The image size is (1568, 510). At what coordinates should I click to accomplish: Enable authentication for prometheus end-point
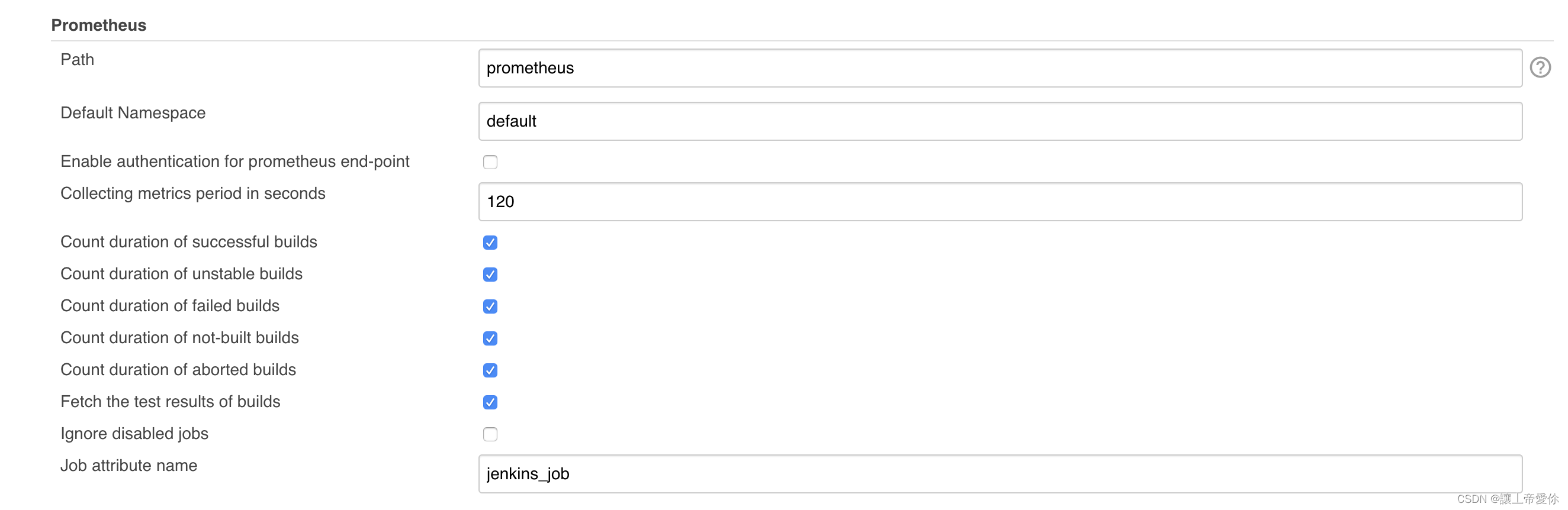click(x=490, y=162)
